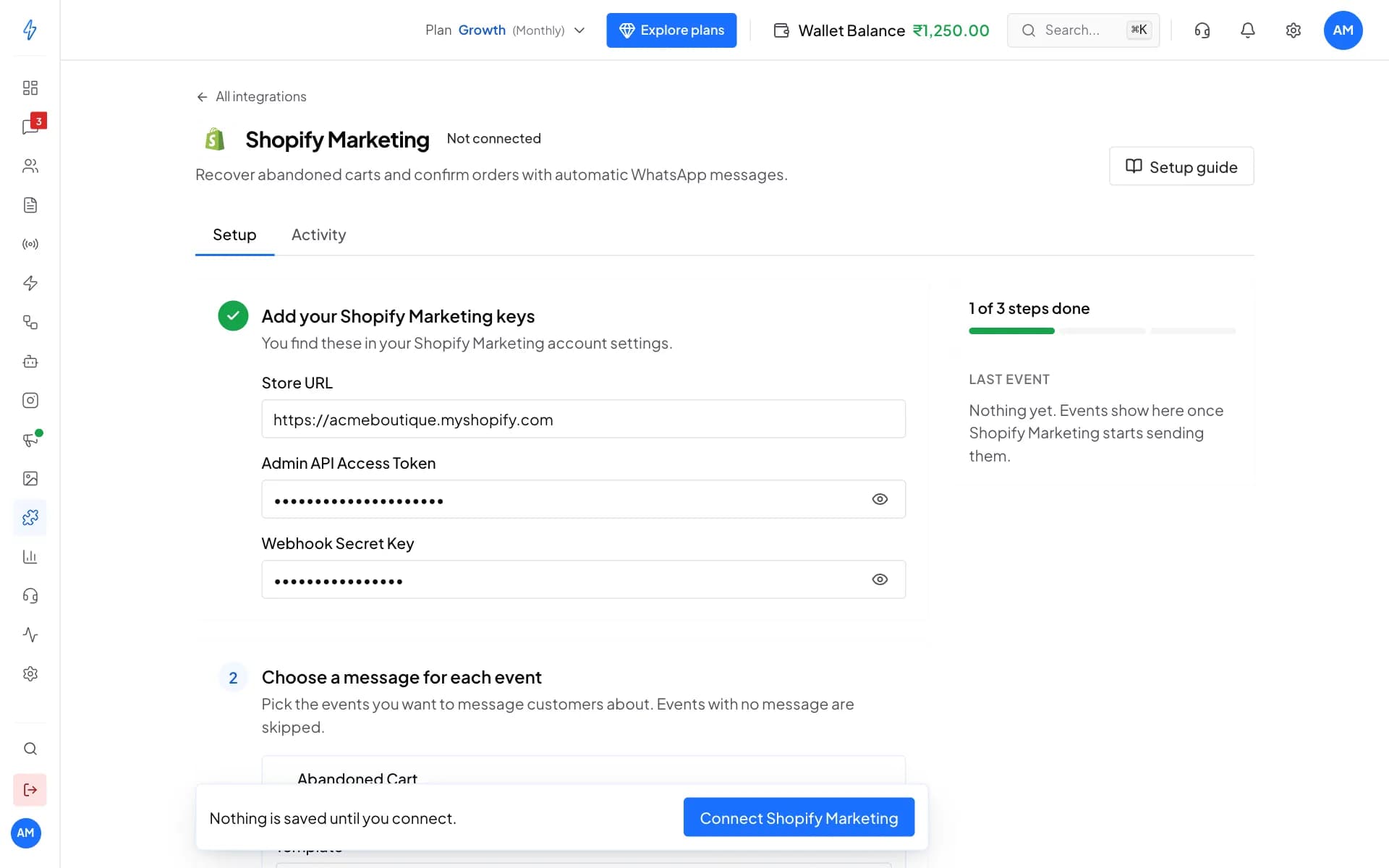This screenshot has width=1389, height=868.
Task: Open the AM avatar at sidebar bottom
Action: click(26, 833)
